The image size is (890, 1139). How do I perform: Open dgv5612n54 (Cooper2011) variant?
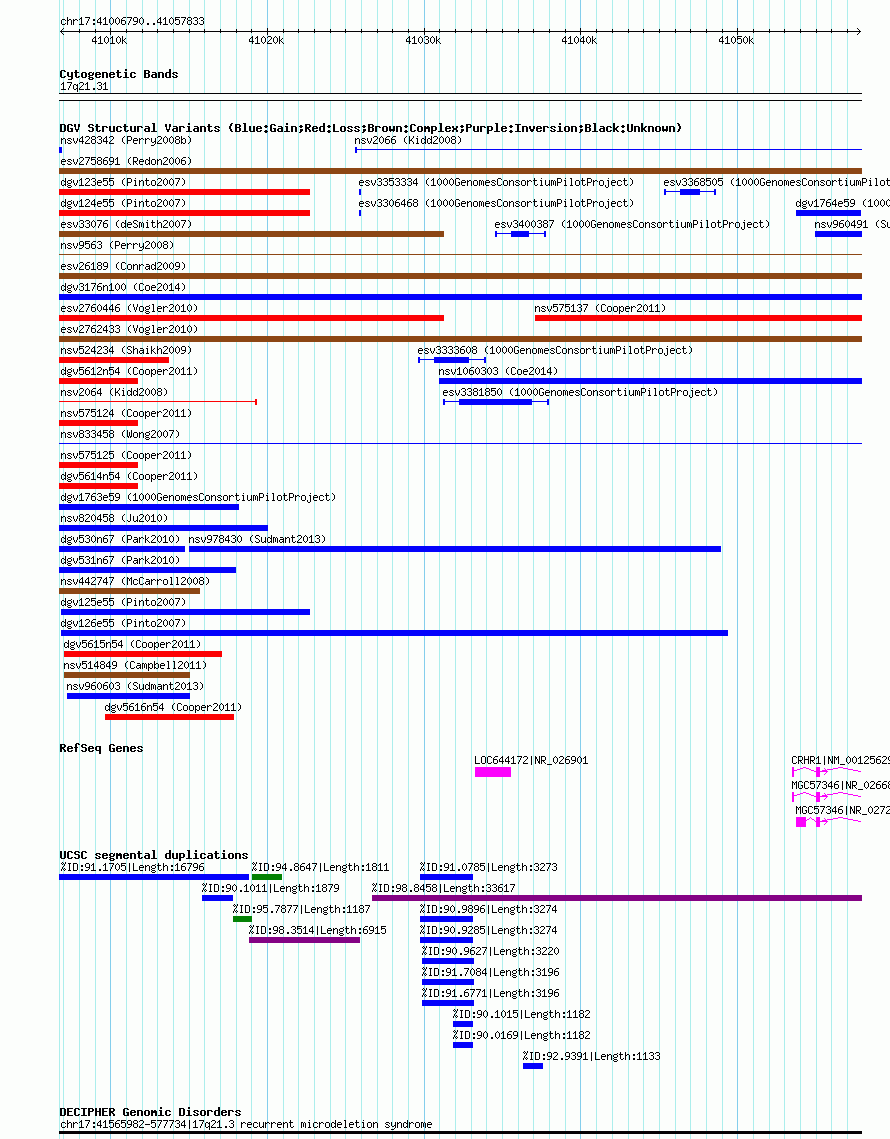click(x=129, y=372)
